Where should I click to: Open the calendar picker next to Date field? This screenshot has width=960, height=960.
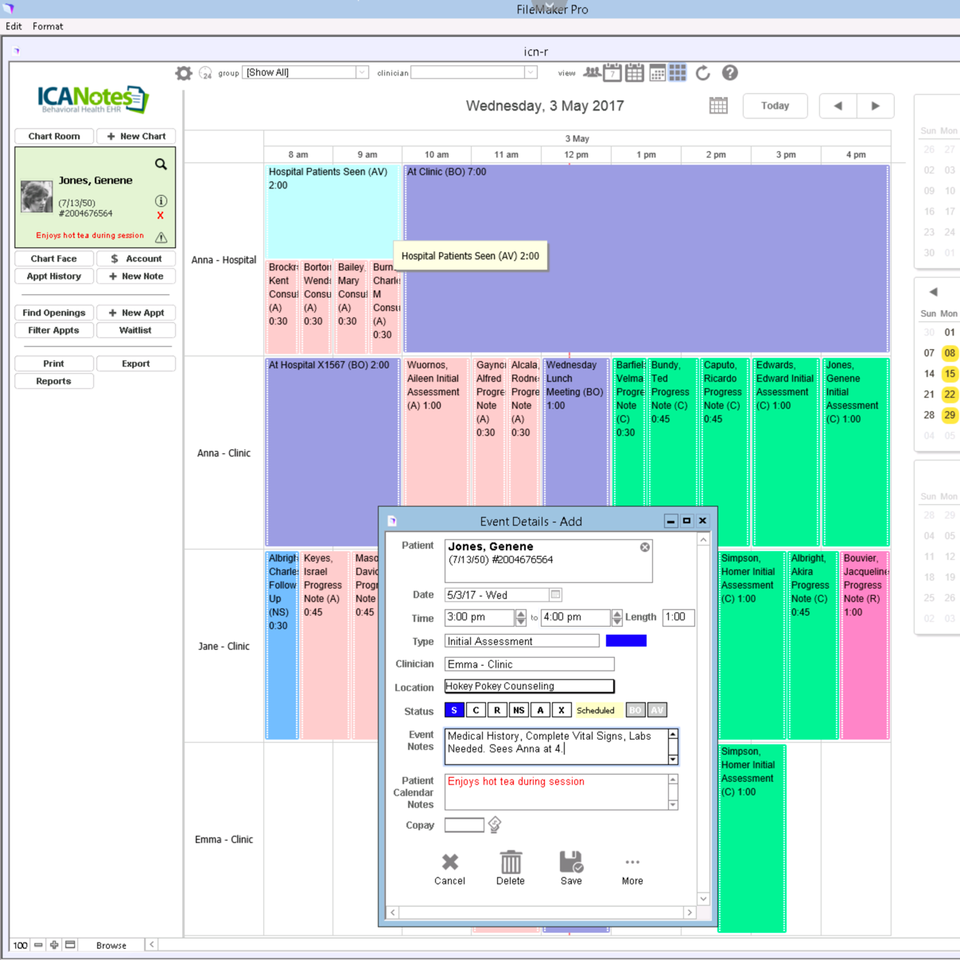(555, 594)
